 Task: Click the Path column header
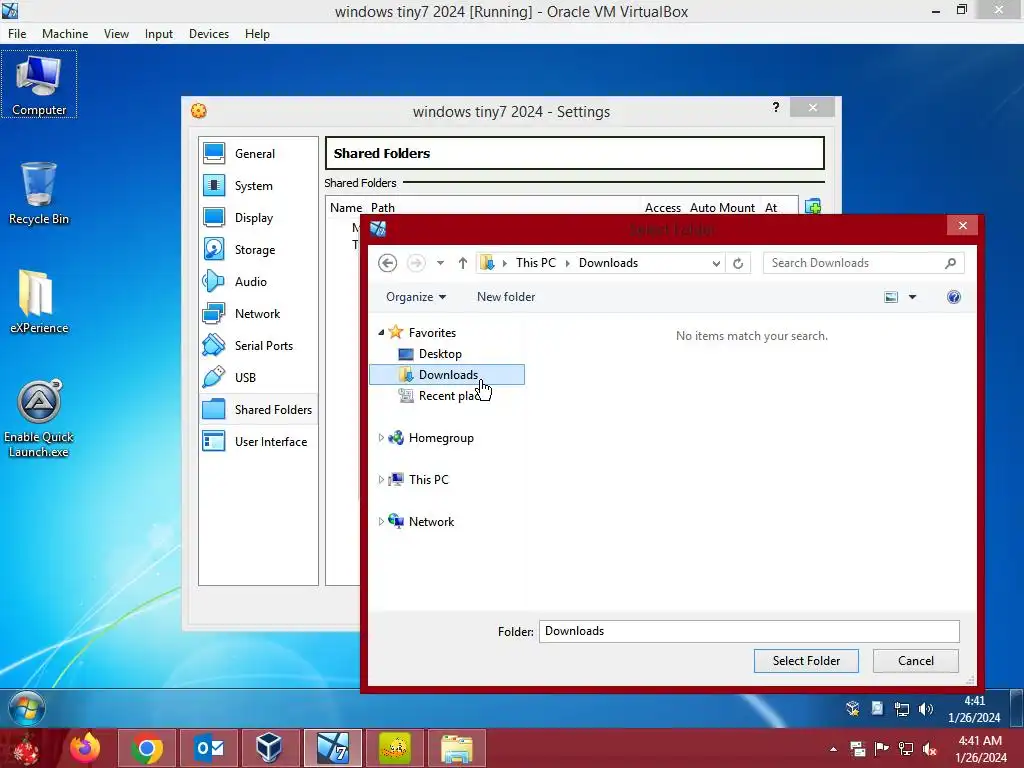[383, 208]
